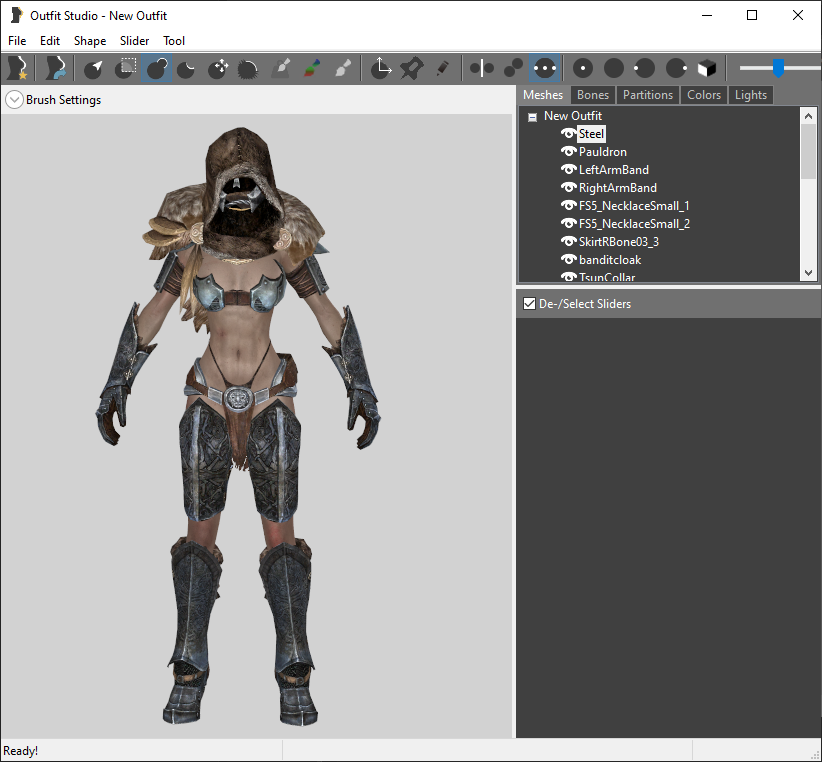
Task: Click mesh list scrollbar up arrow
Action: pyautogui.click(x=808, y=116)
